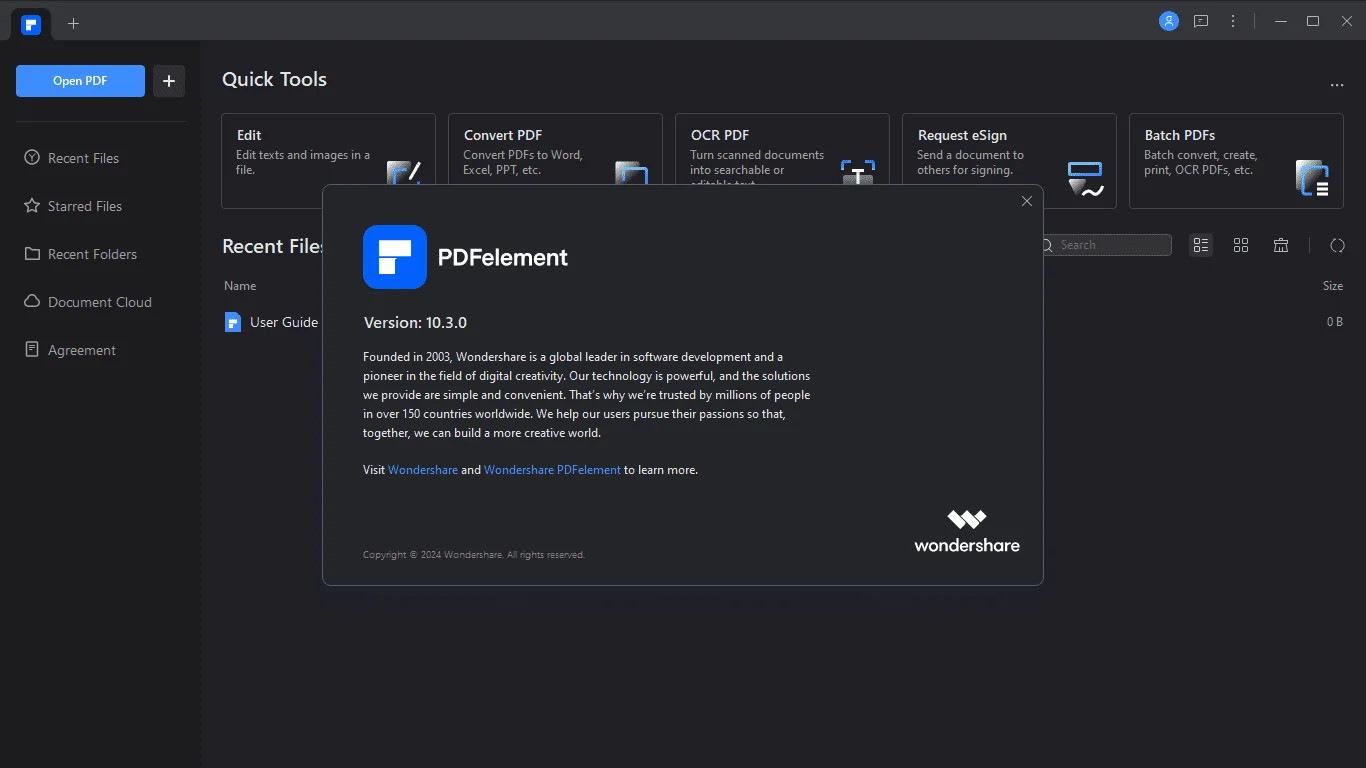Click the Search field in Recent Files
The width and height of the screenshot is (1366, 768).
tap(1105, 245)
